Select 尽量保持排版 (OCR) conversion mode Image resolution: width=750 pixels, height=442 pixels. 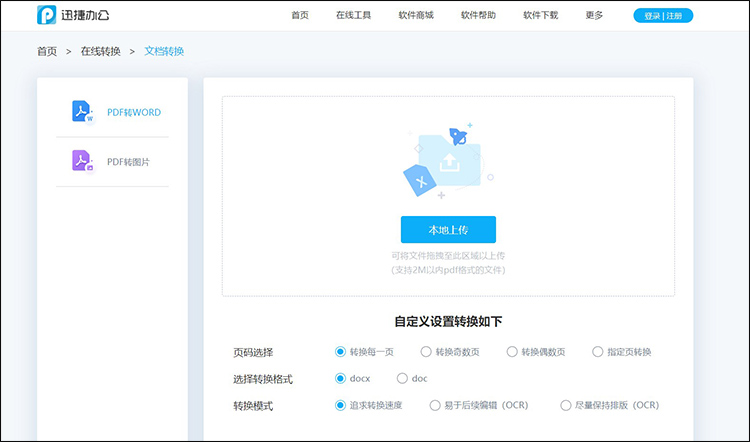610,405
